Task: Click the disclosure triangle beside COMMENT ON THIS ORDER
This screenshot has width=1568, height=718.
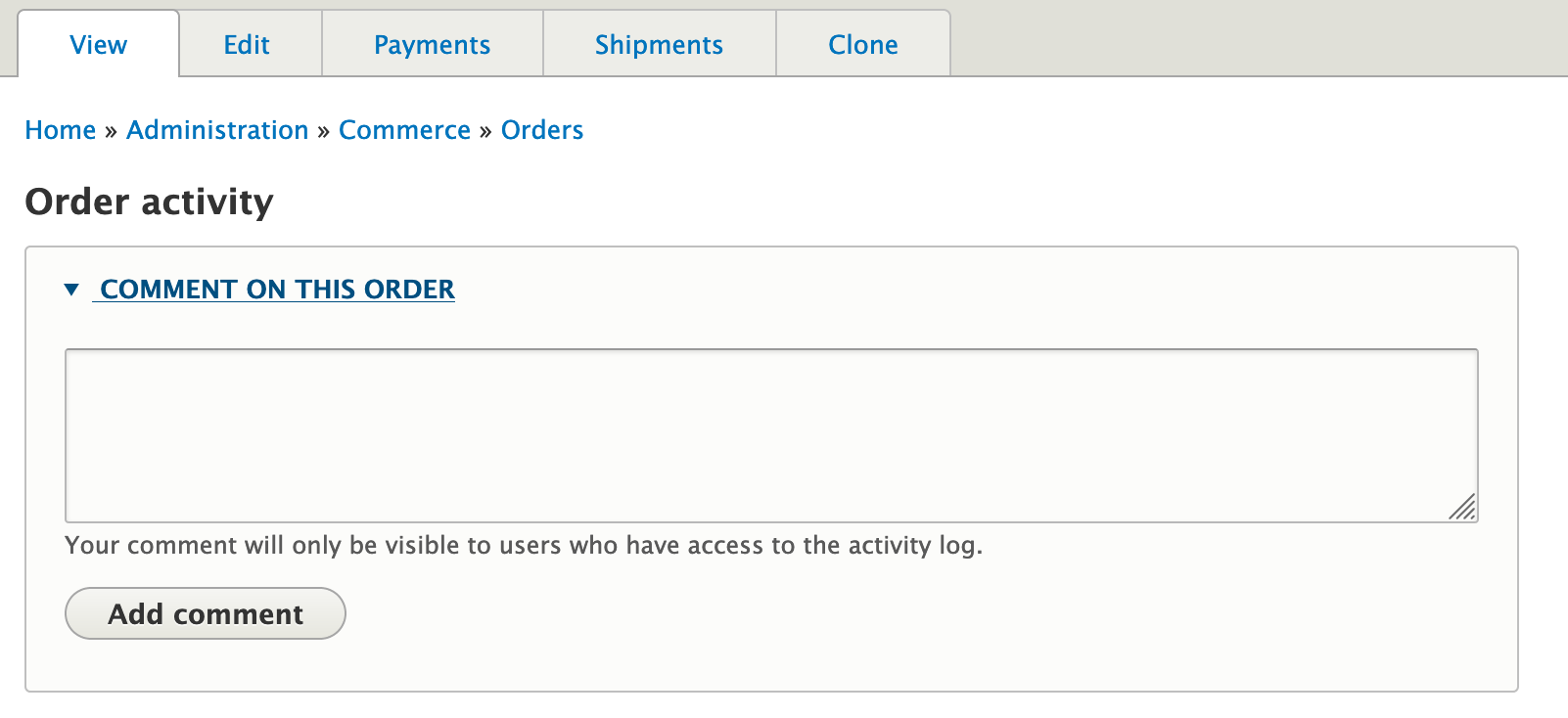Action: 71,289
